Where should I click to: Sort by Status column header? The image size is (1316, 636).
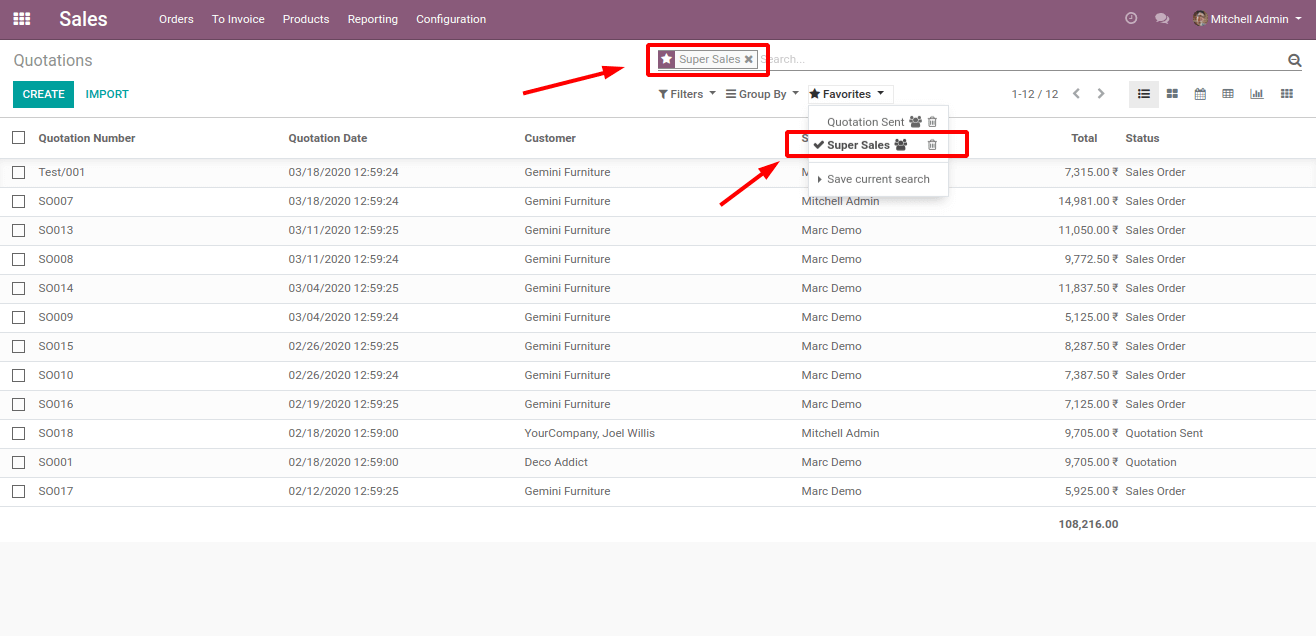click(1142, 138)
